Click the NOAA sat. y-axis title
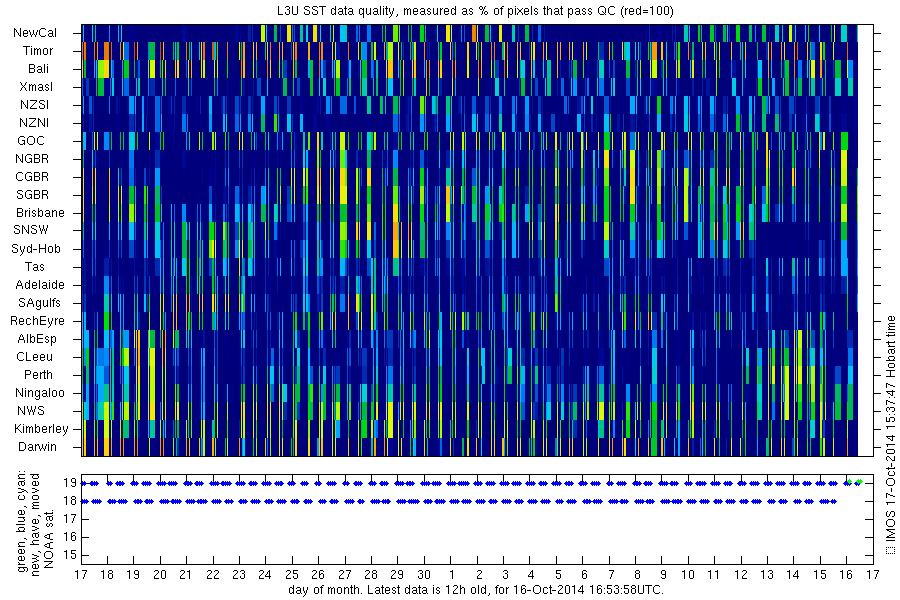Viewport: 900px width, 600px height. [48, 538]
